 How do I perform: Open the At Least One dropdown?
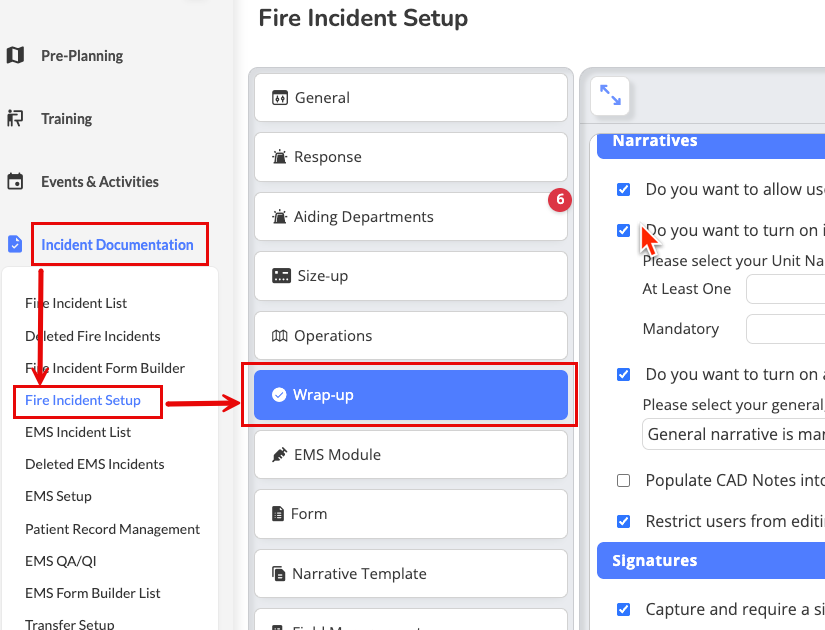tap(785, 289)
